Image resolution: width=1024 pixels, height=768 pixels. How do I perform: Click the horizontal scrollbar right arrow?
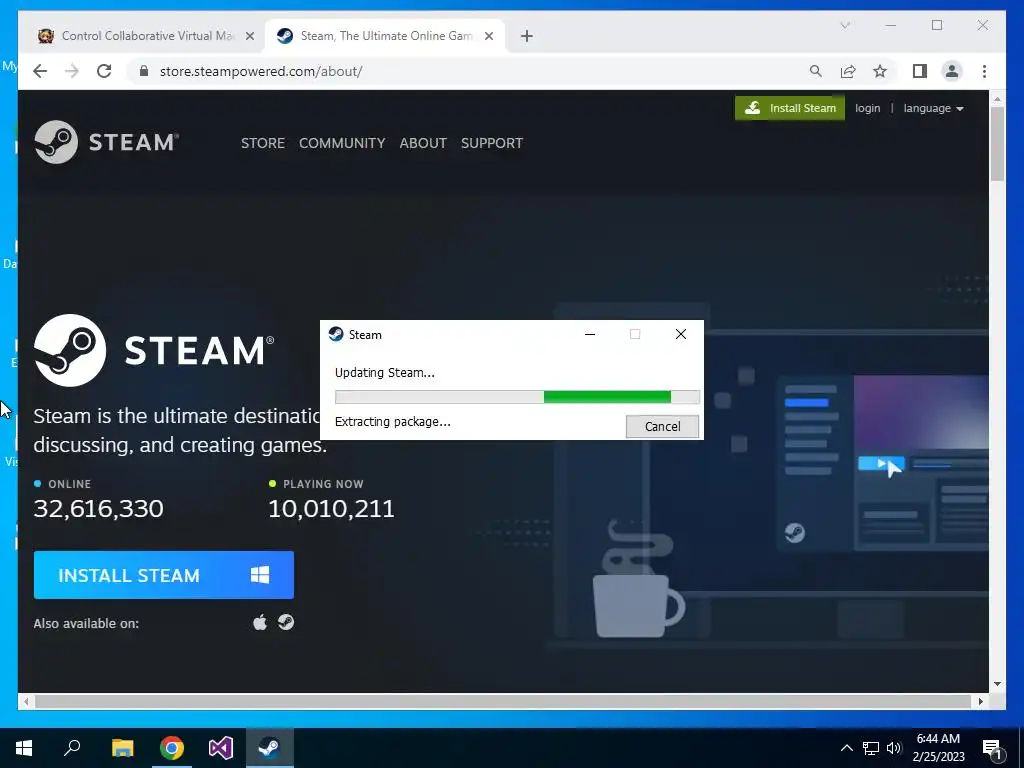point(980,701)
